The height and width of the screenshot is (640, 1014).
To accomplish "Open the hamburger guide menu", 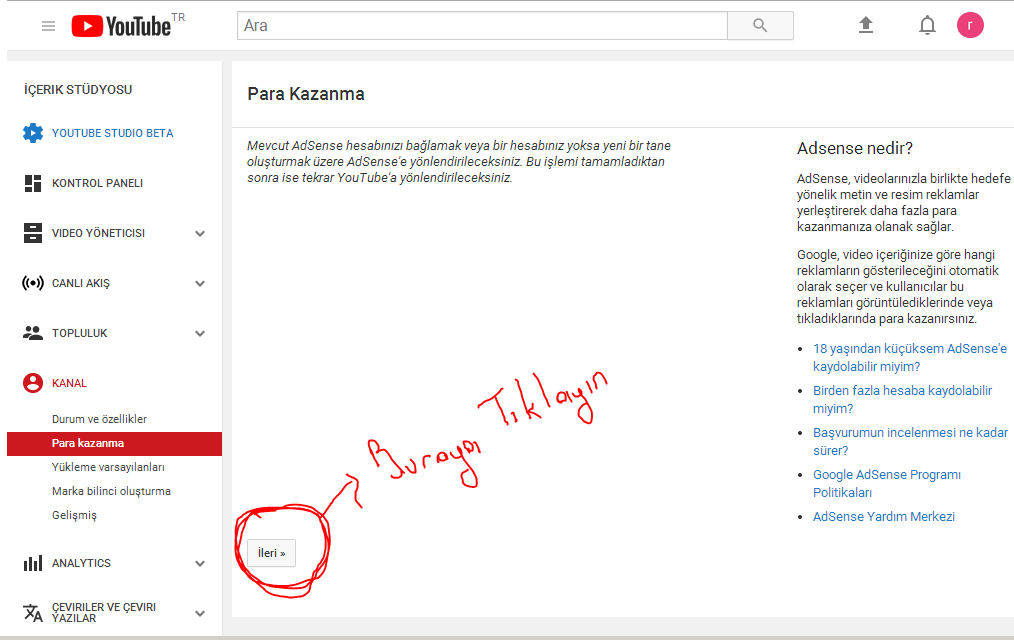I will point(49,26).
